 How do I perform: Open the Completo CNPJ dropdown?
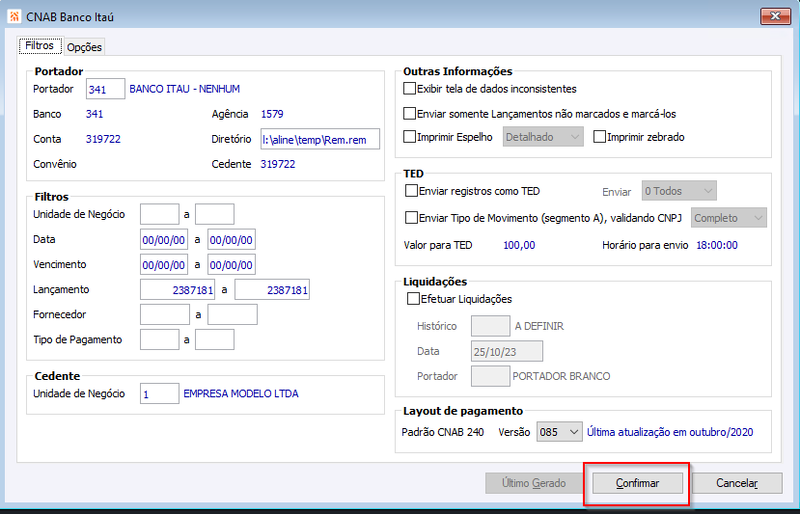729,218
